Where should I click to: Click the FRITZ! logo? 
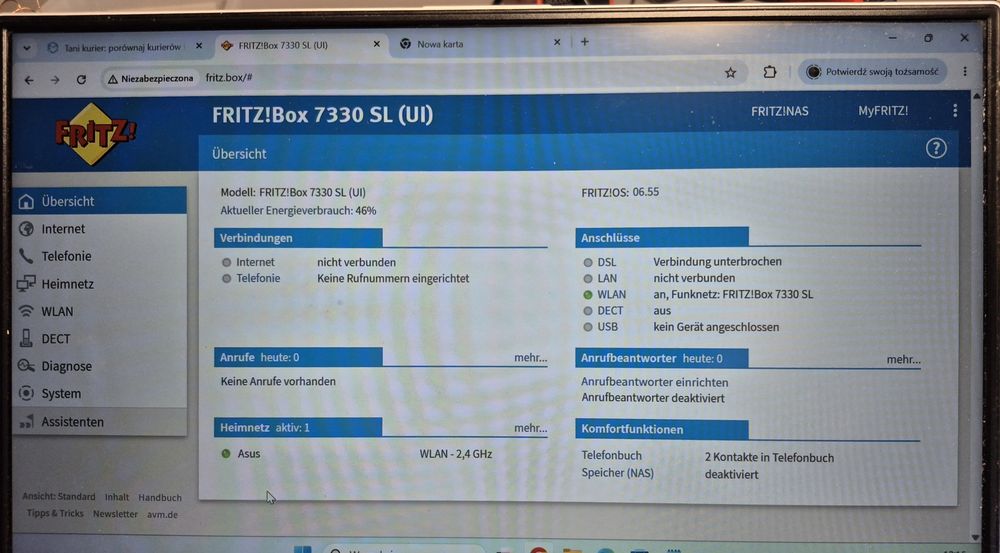95,134
